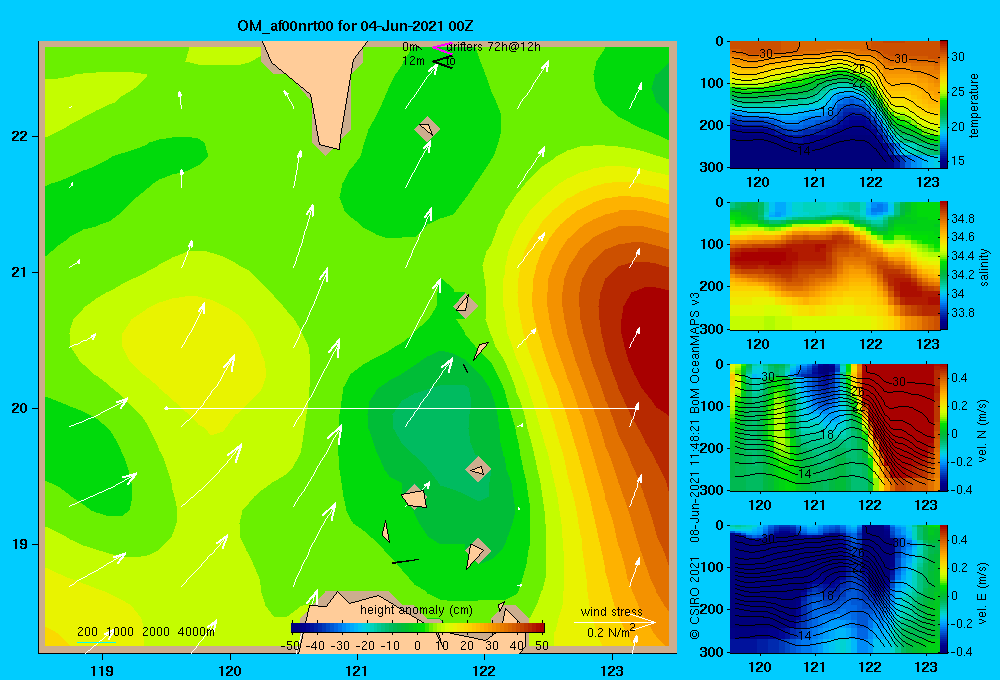Click the '© CSIRO 2021' copyright text
The width and height of the screenshot is (1000, 680).
coord(695,598)
